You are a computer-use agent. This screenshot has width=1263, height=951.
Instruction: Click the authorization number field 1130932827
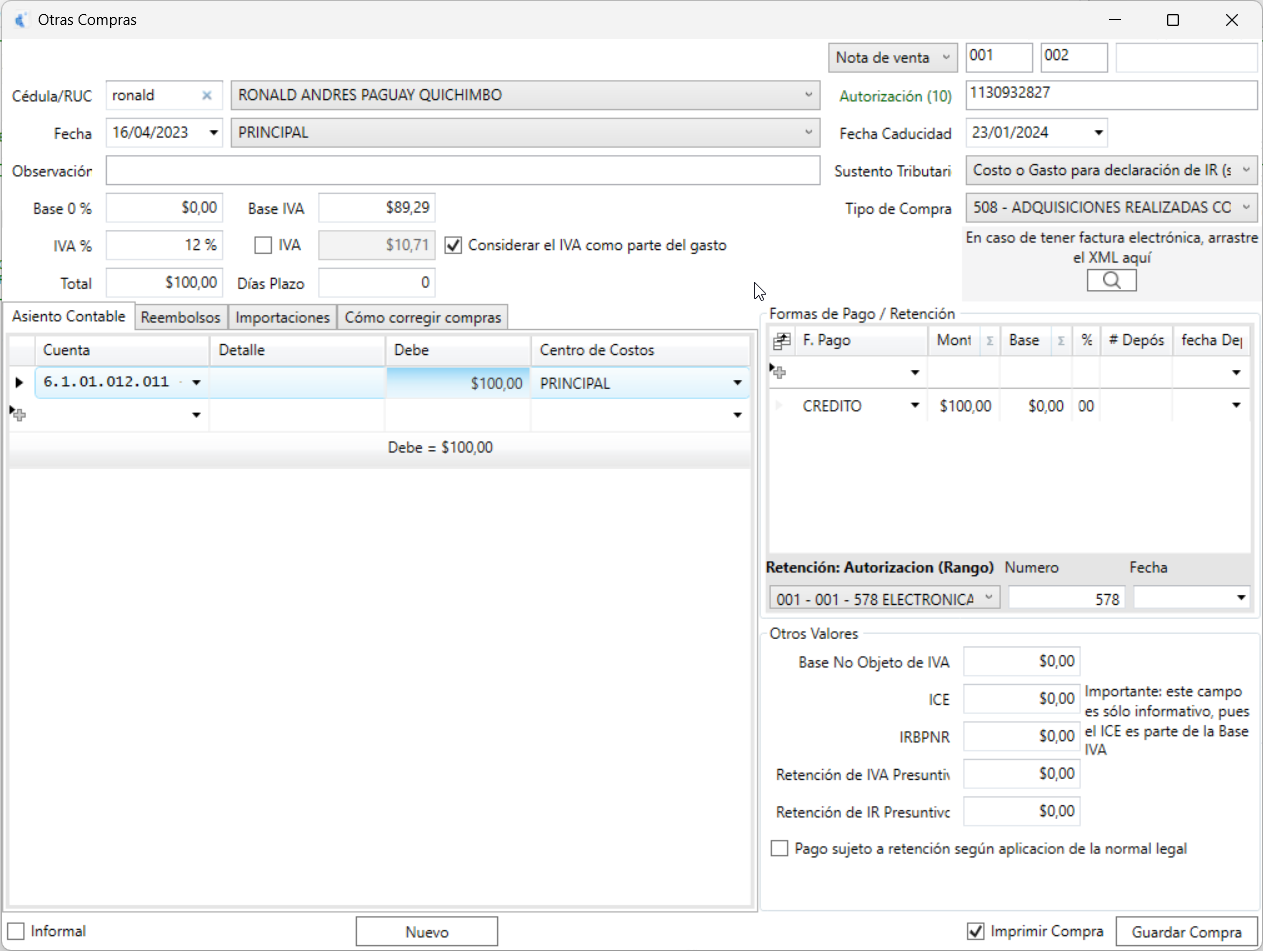pos(1111,95)
